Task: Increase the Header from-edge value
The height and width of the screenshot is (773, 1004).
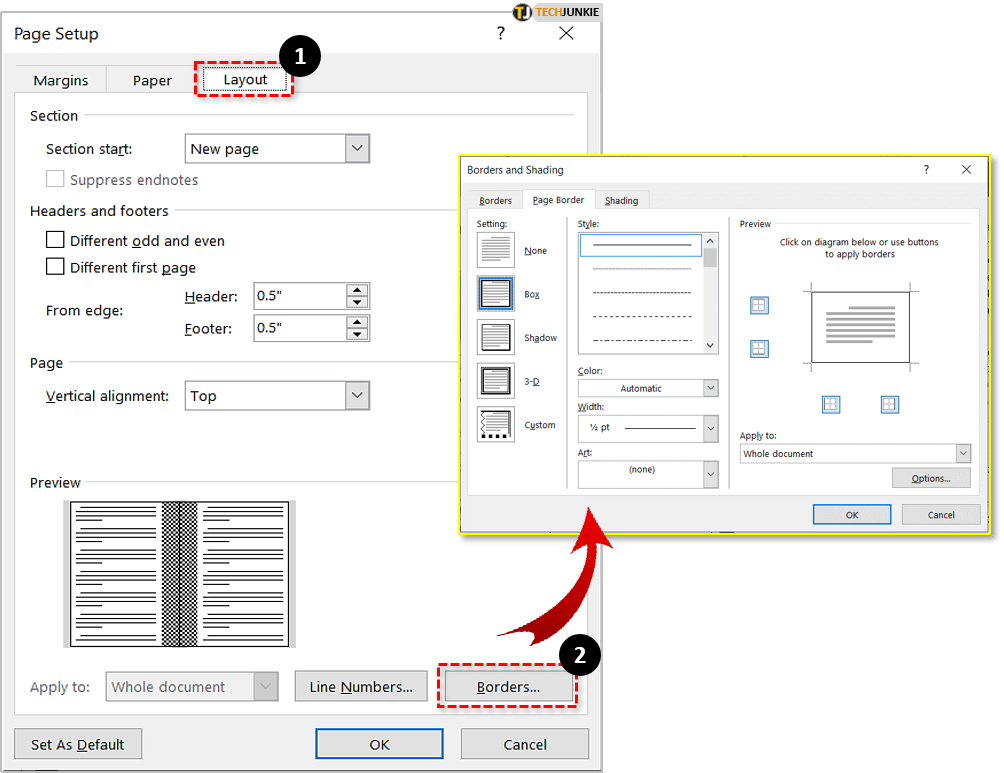Action: (357, 290)
